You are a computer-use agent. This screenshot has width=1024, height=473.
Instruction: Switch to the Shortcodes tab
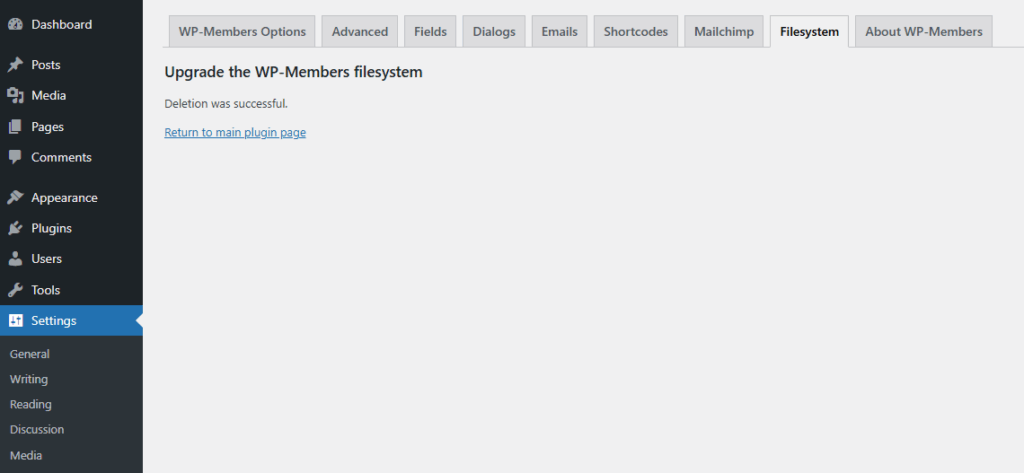[636, 32]
